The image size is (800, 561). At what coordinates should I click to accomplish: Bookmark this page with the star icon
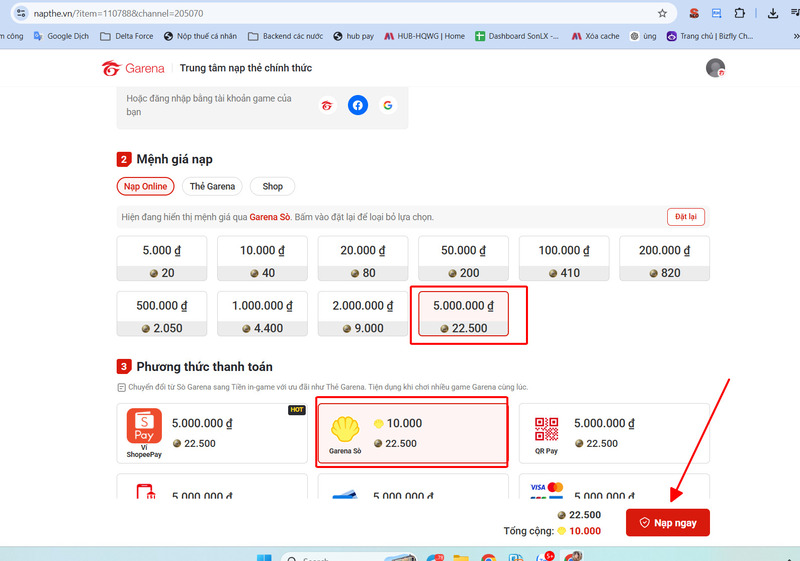tap(662, 13)
